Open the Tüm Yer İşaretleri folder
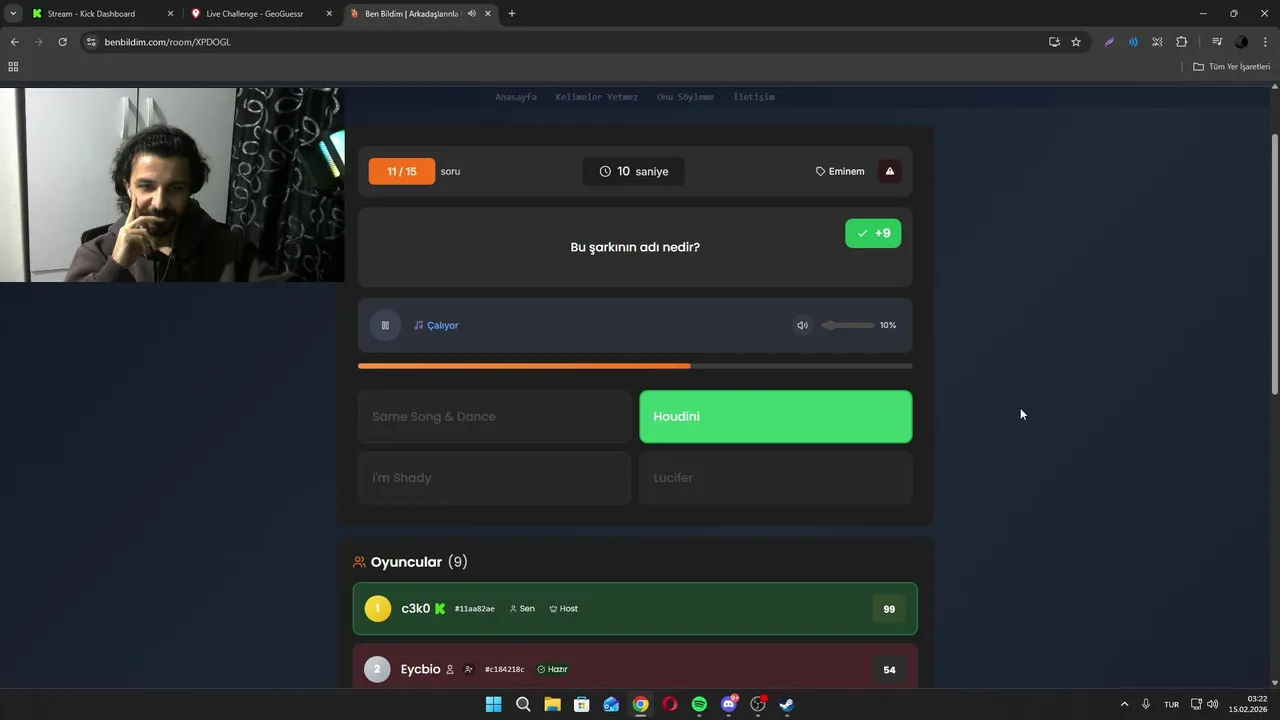This screenshot has height=720, width=1280. point(1232,67)
